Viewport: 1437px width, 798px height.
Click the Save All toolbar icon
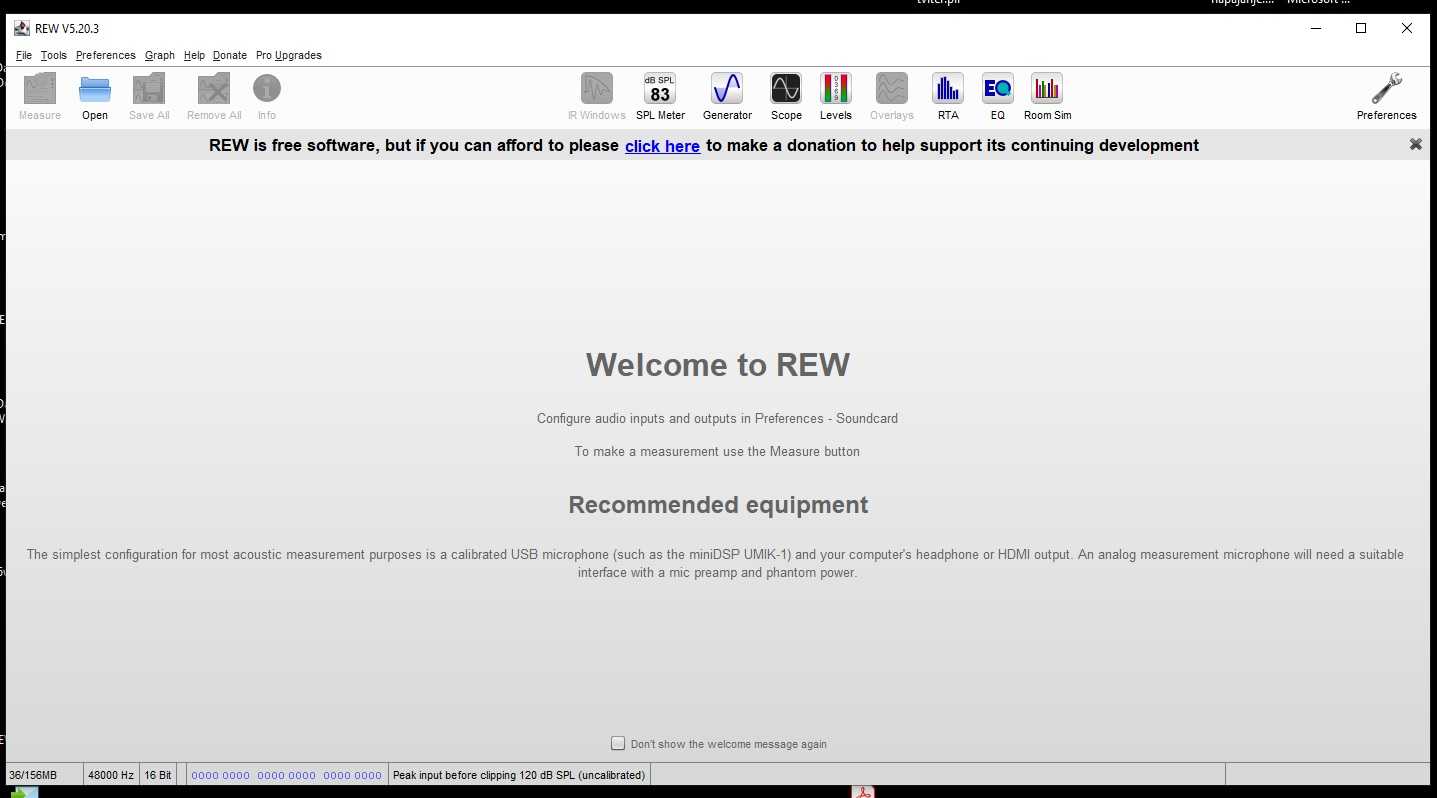point(149,97)
